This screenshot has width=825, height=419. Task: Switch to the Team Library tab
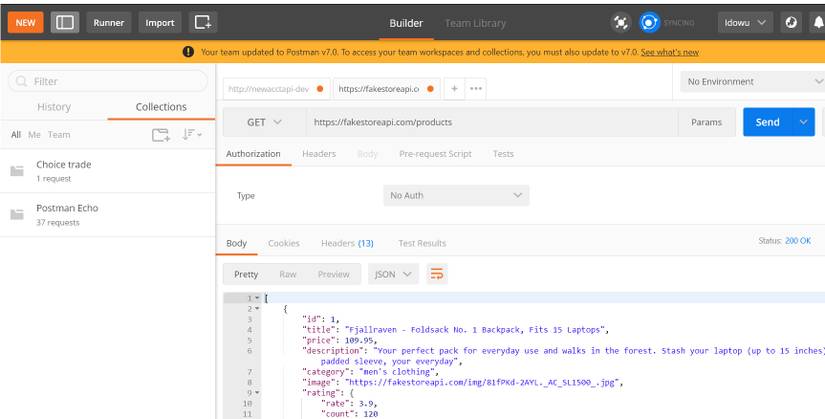tap(475, 23)
